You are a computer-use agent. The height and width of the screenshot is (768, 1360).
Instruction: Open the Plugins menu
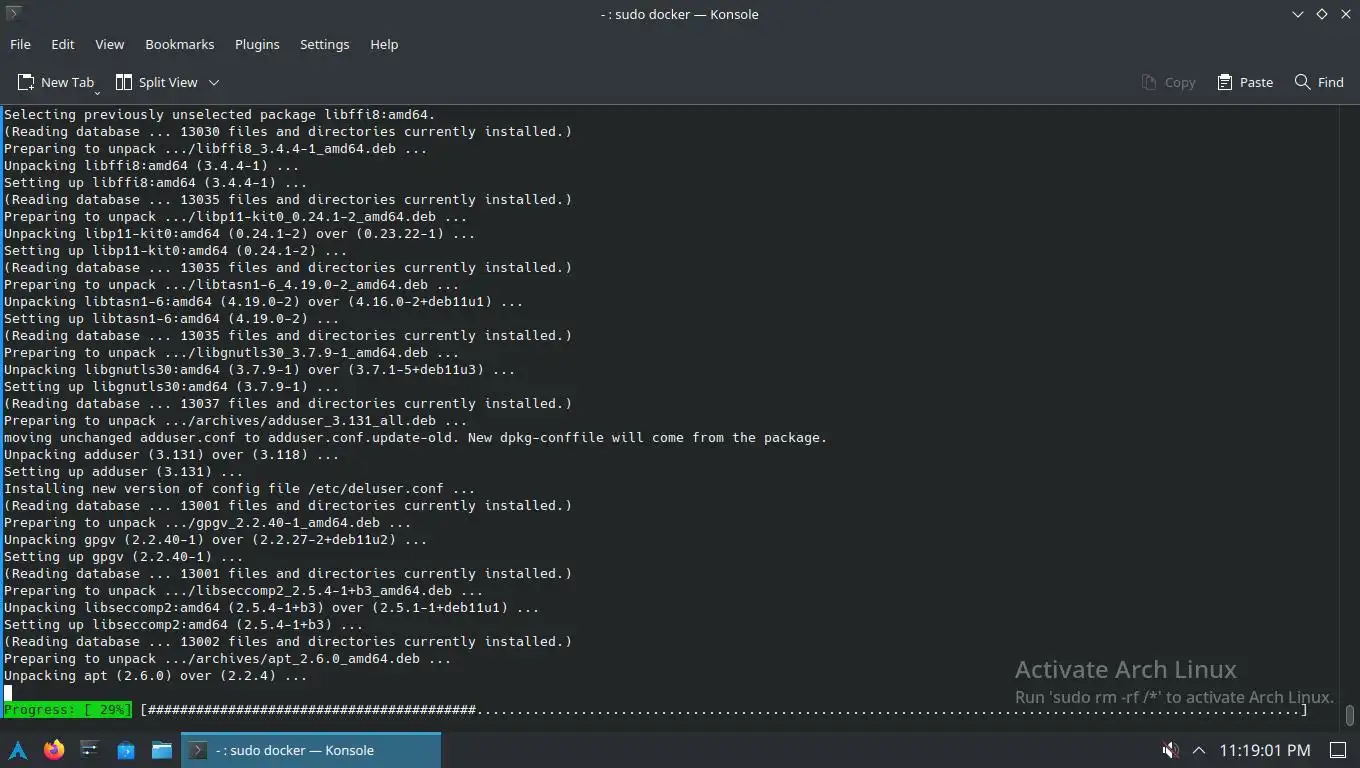tap(257, 44)
